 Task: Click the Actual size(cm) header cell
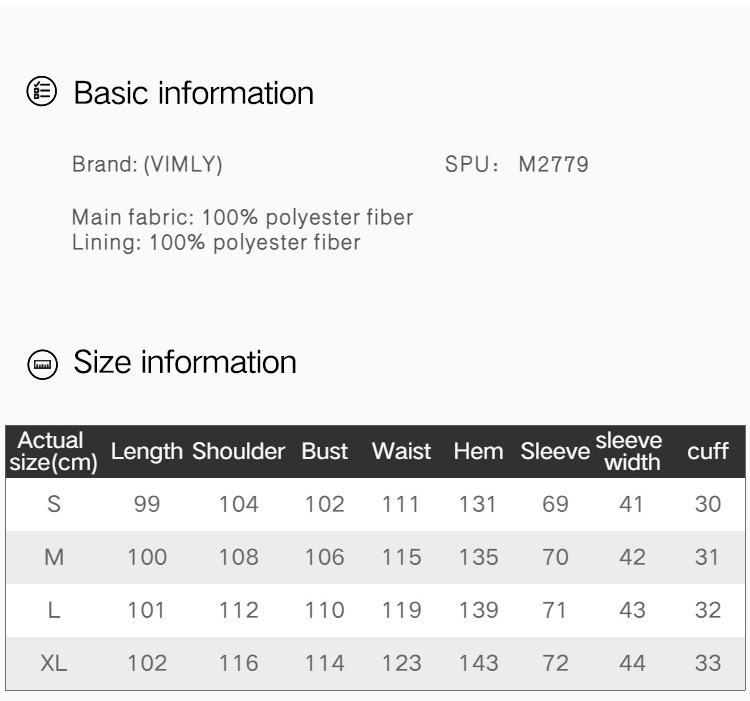tap(54, 452)
